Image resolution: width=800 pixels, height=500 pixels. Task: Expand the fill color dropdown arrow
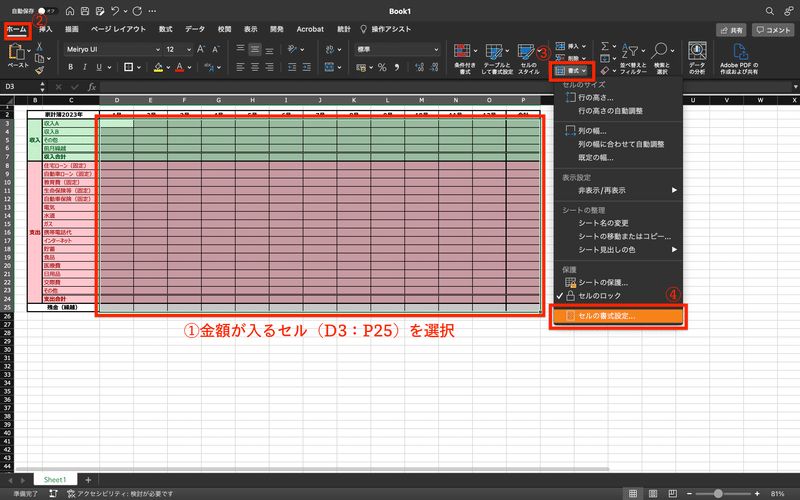point(168,67)
